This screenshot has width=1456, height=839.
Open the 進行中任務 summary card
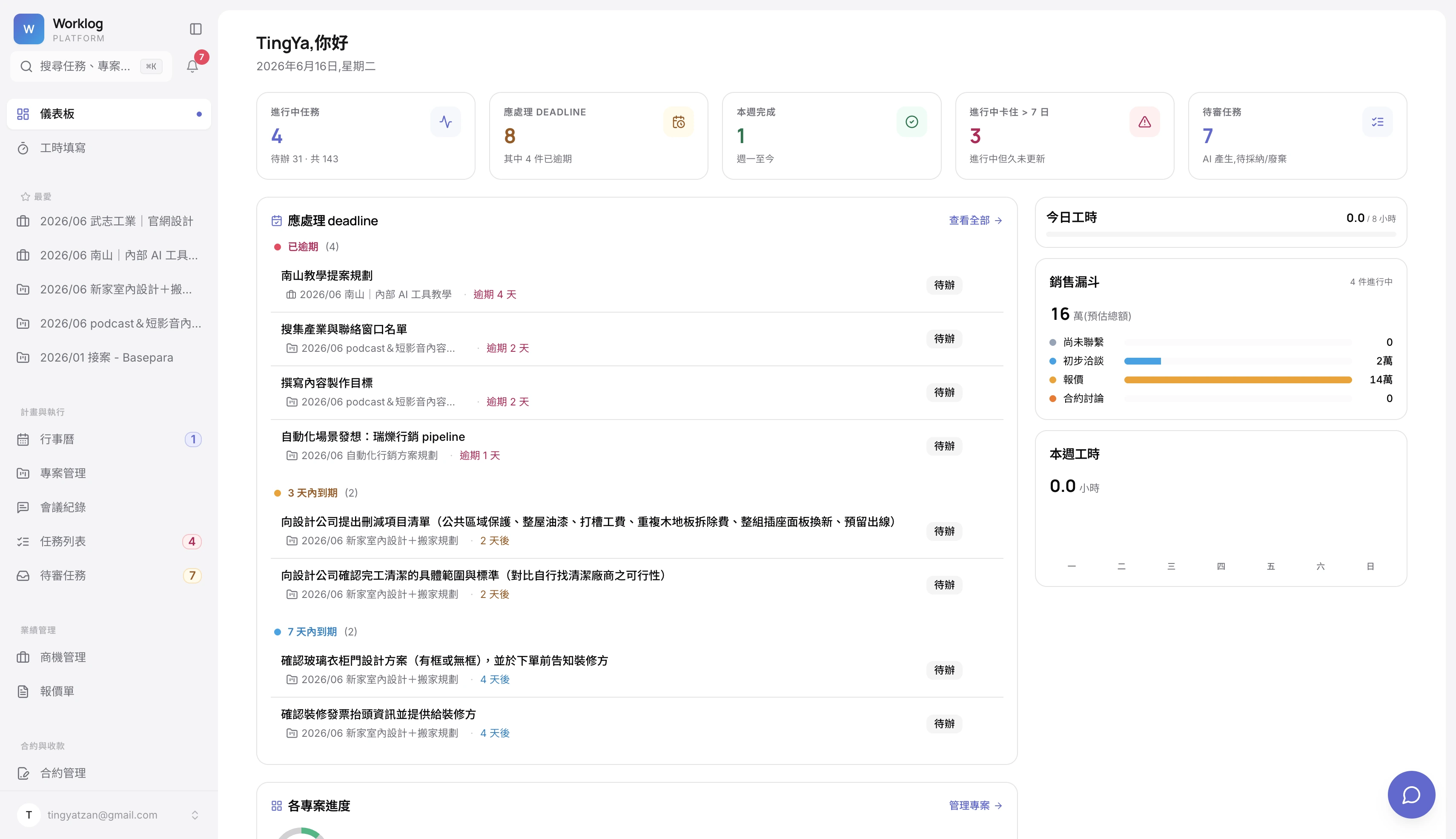(366, 136)
